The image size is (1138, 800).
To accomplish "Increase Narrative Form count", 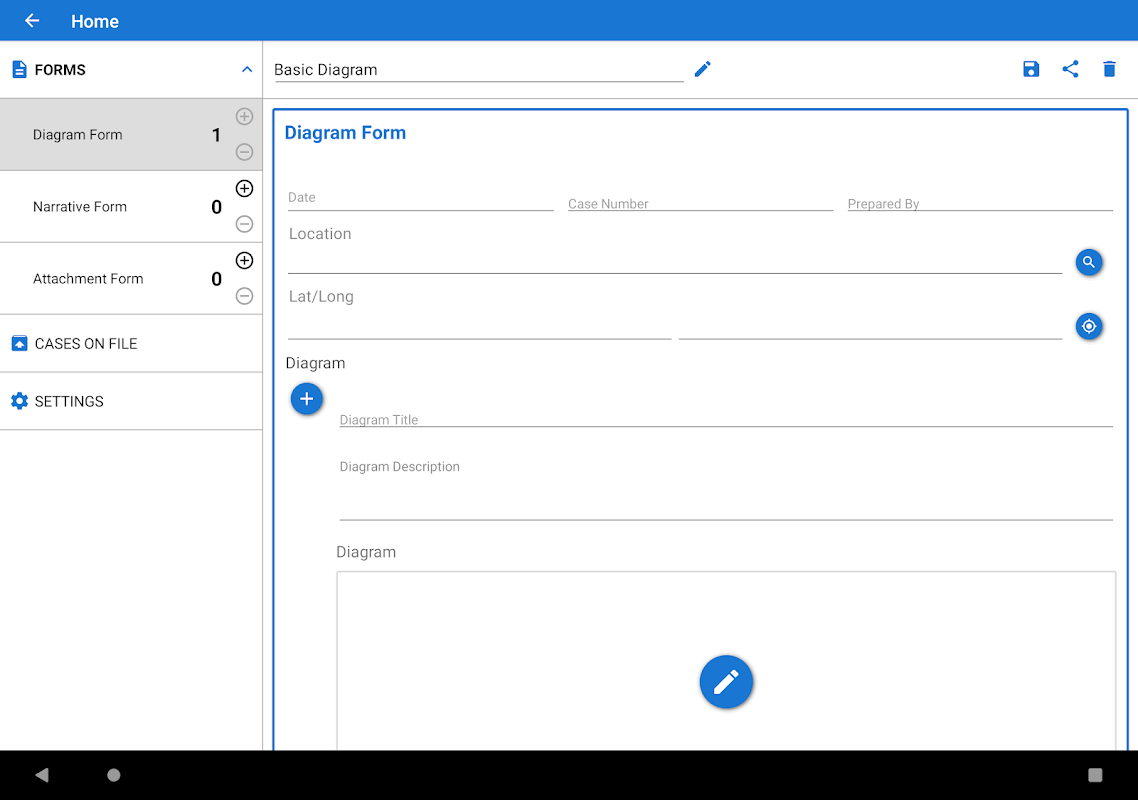I will (x=245, y=189).
